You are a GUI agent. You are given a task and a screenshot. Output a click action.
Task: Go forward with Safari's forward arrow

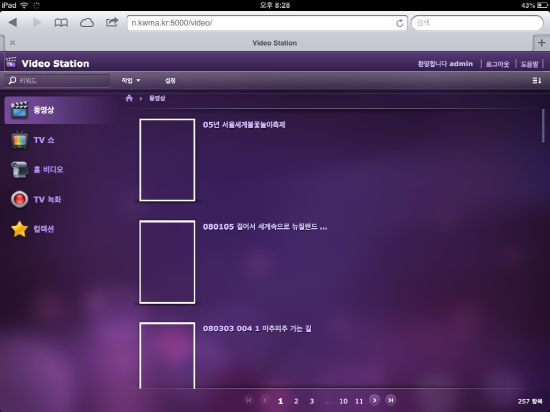click(37, 23)
